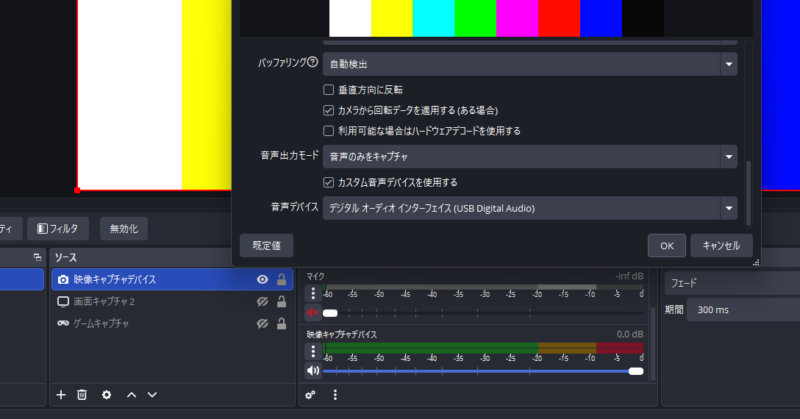Hide the 映像キャプチャデバイス source via eye icon
The height and width of the screenshot is (419, 800).
[x=262, y=280]
